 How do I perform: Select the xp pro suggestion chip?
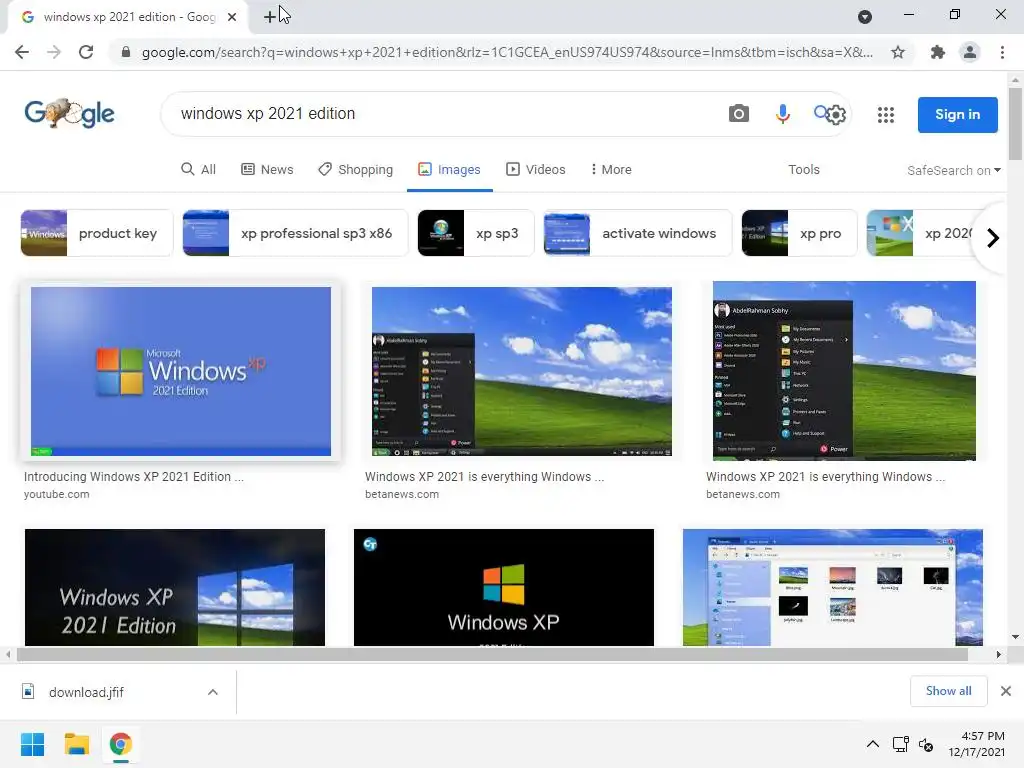click(799, 233)
